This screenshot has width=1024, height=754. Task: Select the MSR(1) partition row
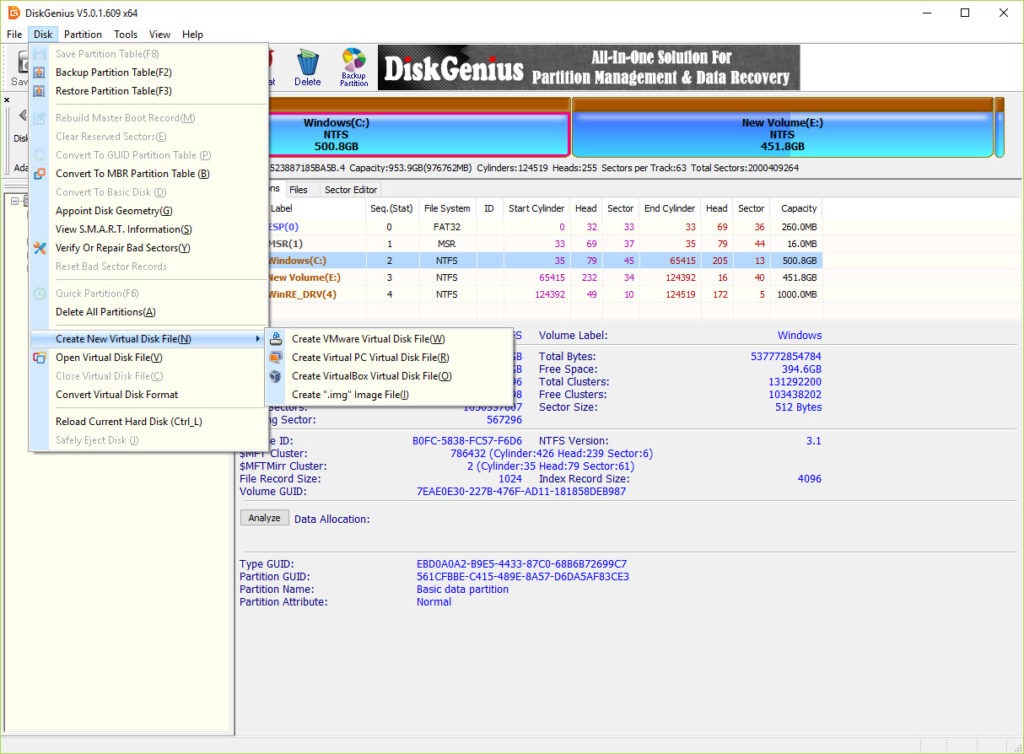pos(545,243)
